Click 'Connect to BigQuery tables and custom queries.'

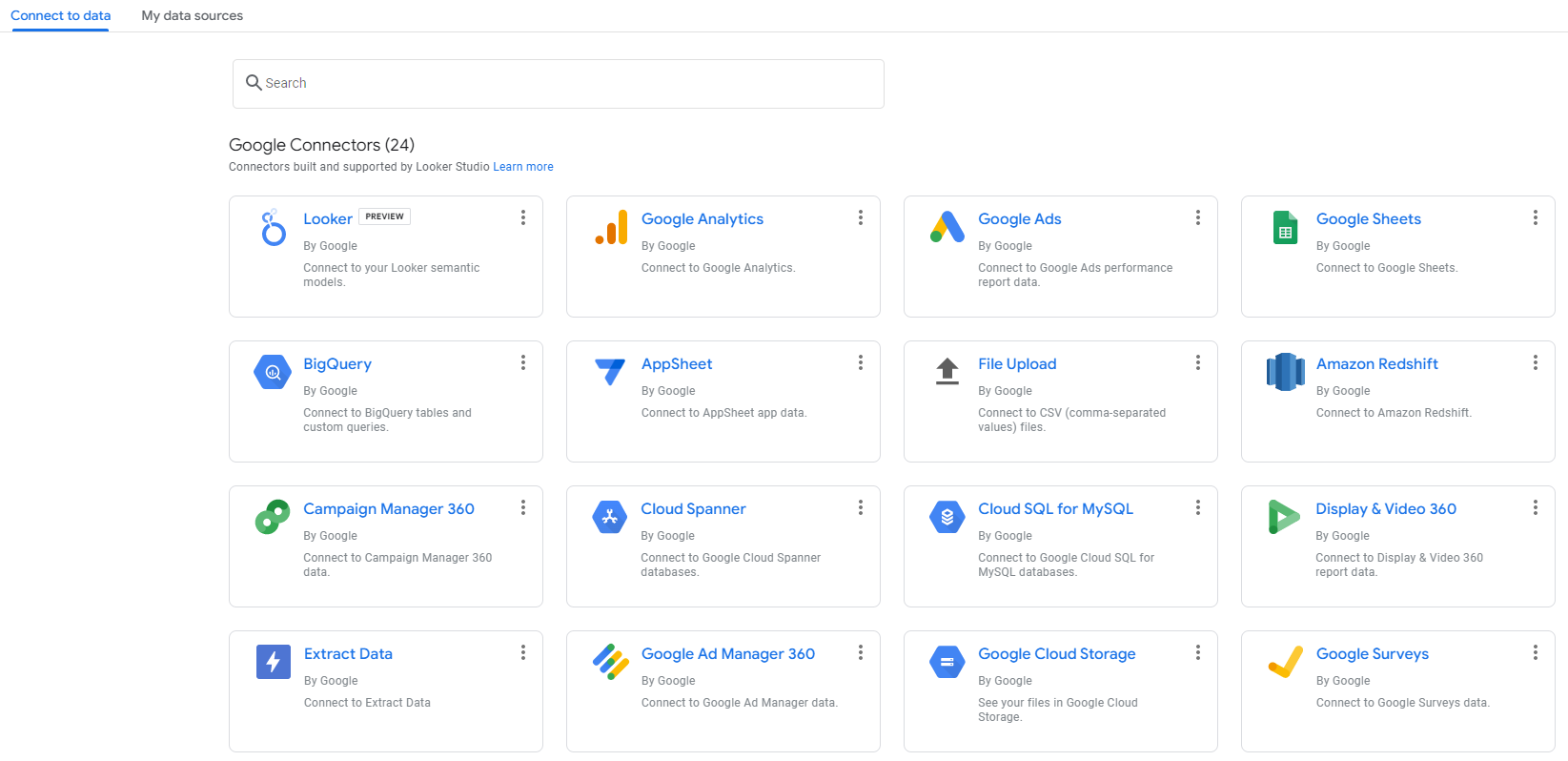[387, 421]
